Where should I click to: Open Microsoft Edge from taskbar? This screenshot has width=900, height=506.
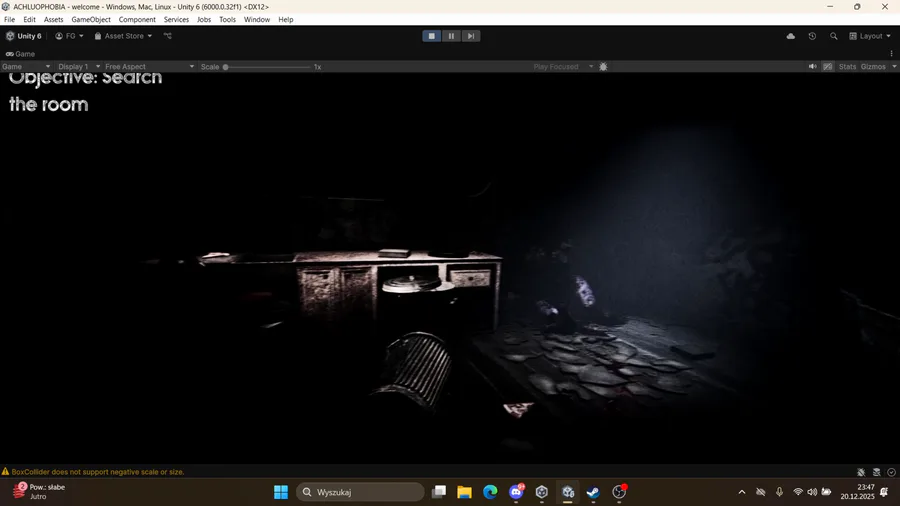point(490,492)
